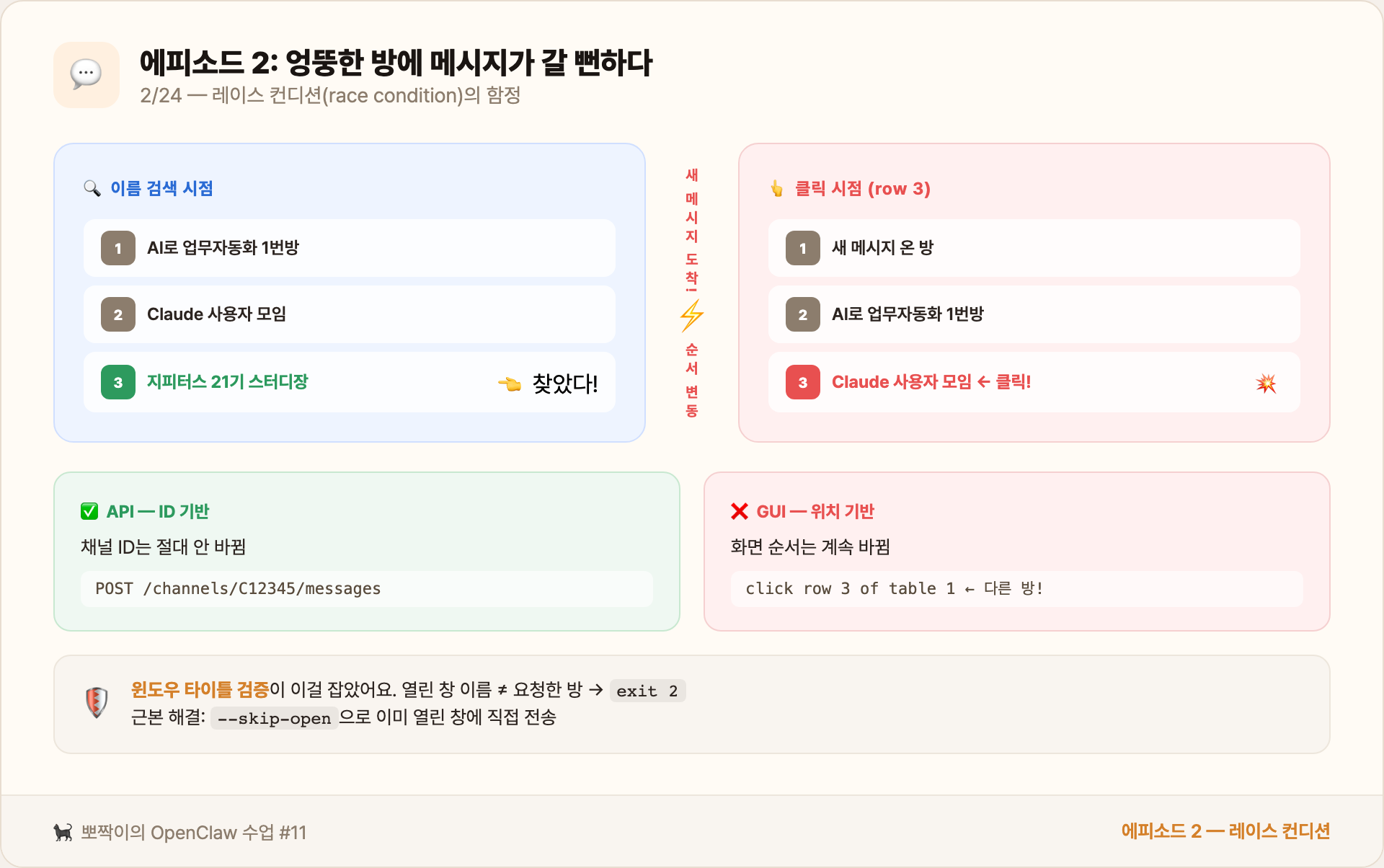Select the --skip-open code snippet
The height and width of the screenshot is (868, 1384).
275,718
